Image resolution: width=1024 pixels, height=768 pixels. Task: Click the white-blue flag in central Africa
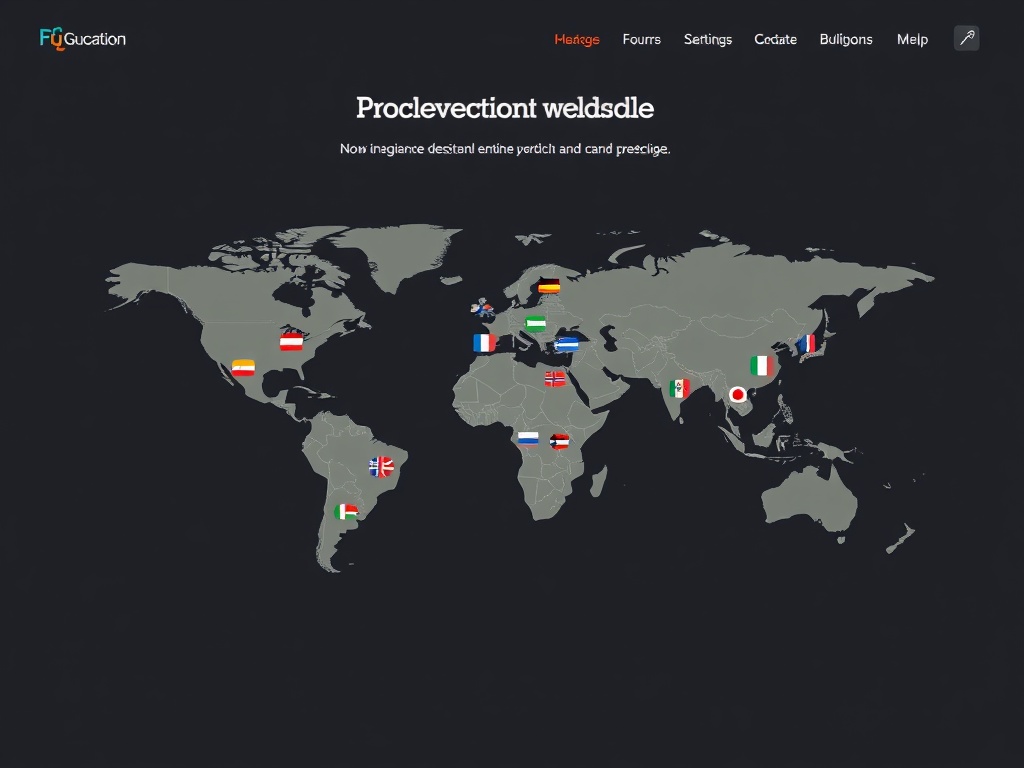[528, 438]
